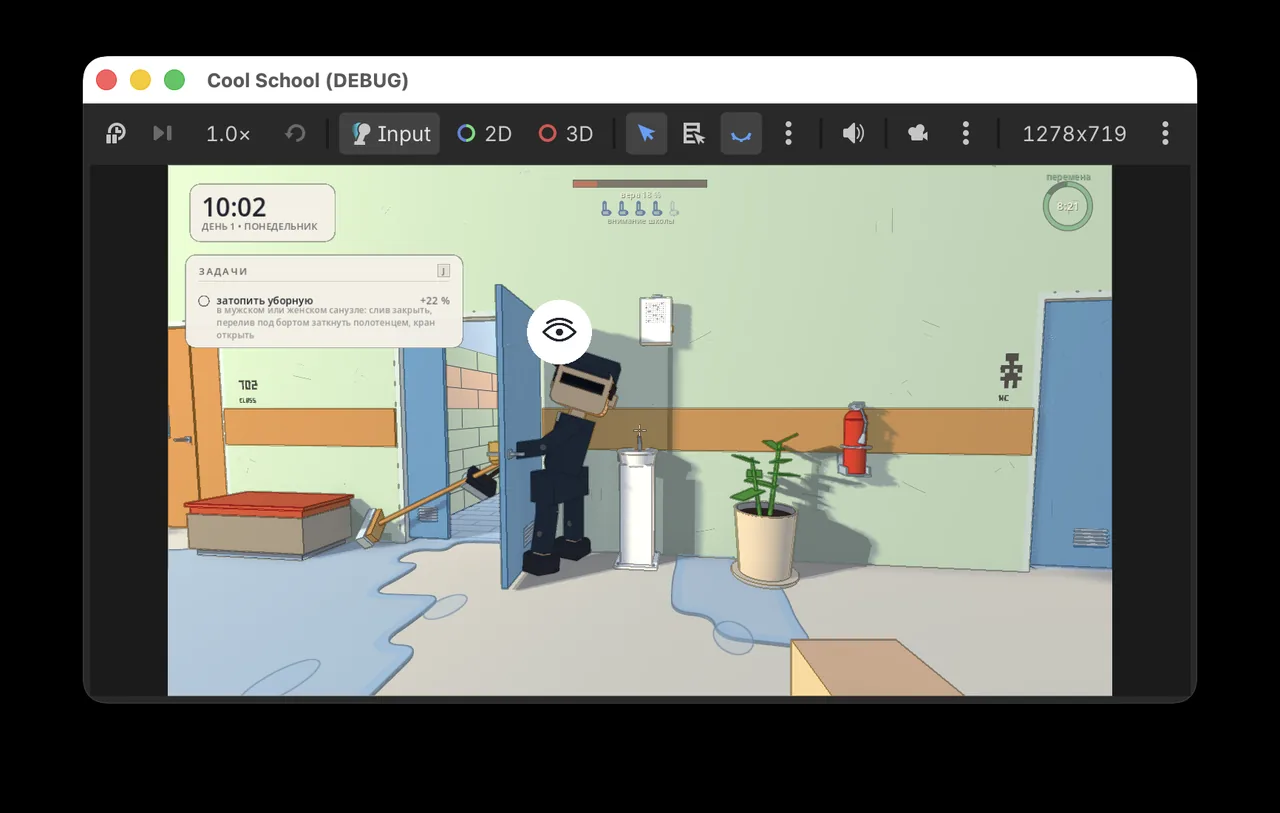Click the eye interaction bubble above character
1280x813 pixels.
coord(560,331)
